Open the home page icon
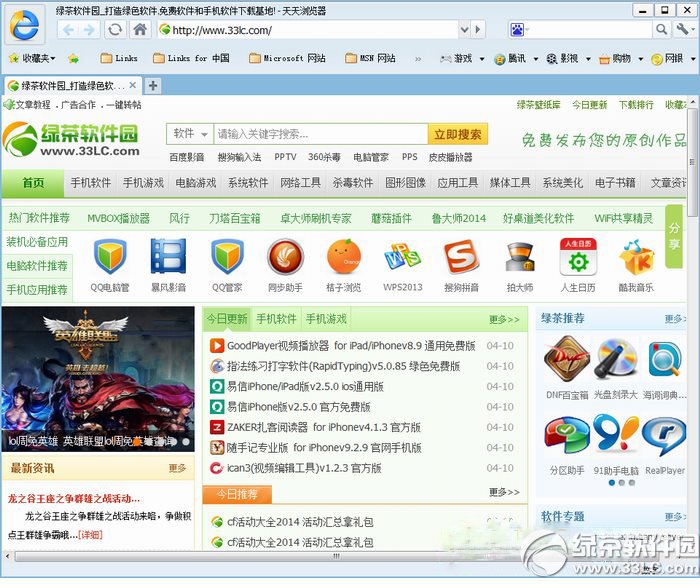The width and height of the screenshot is (700, 588). [x=140, y=30]
